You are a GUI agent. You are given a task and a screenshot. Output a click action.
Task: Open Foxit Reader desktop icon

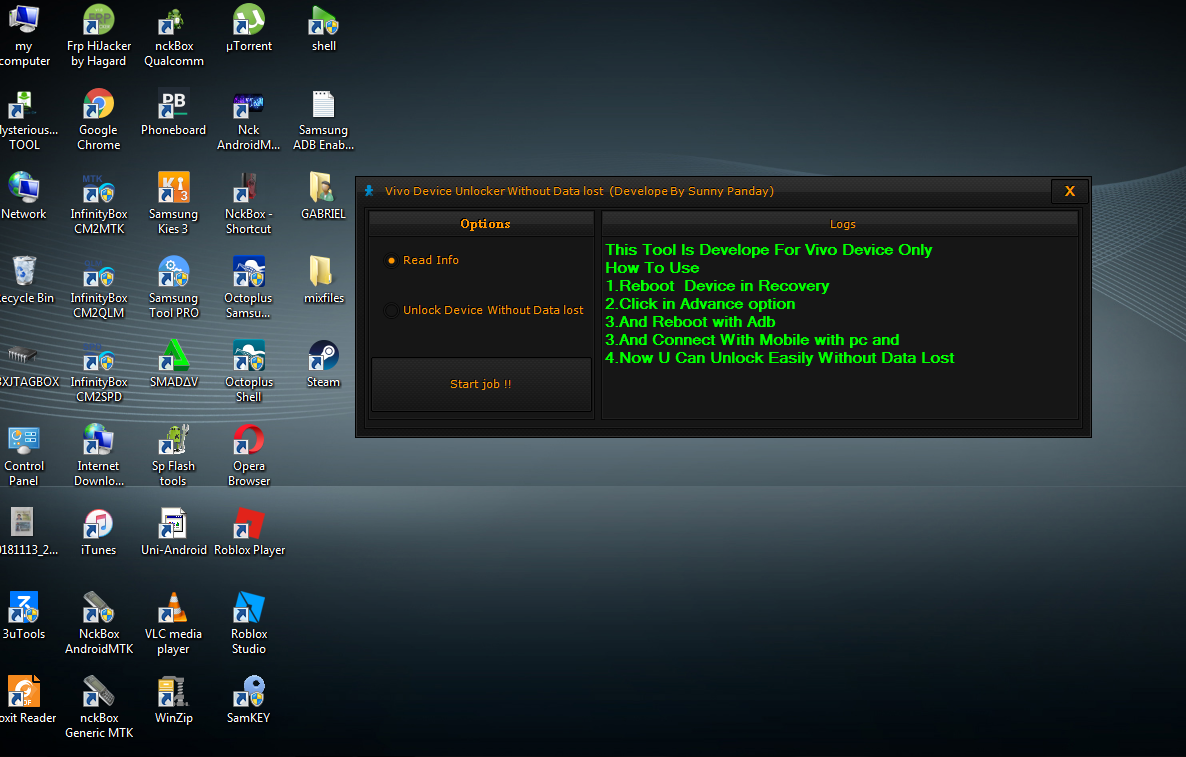coord(26,700)
